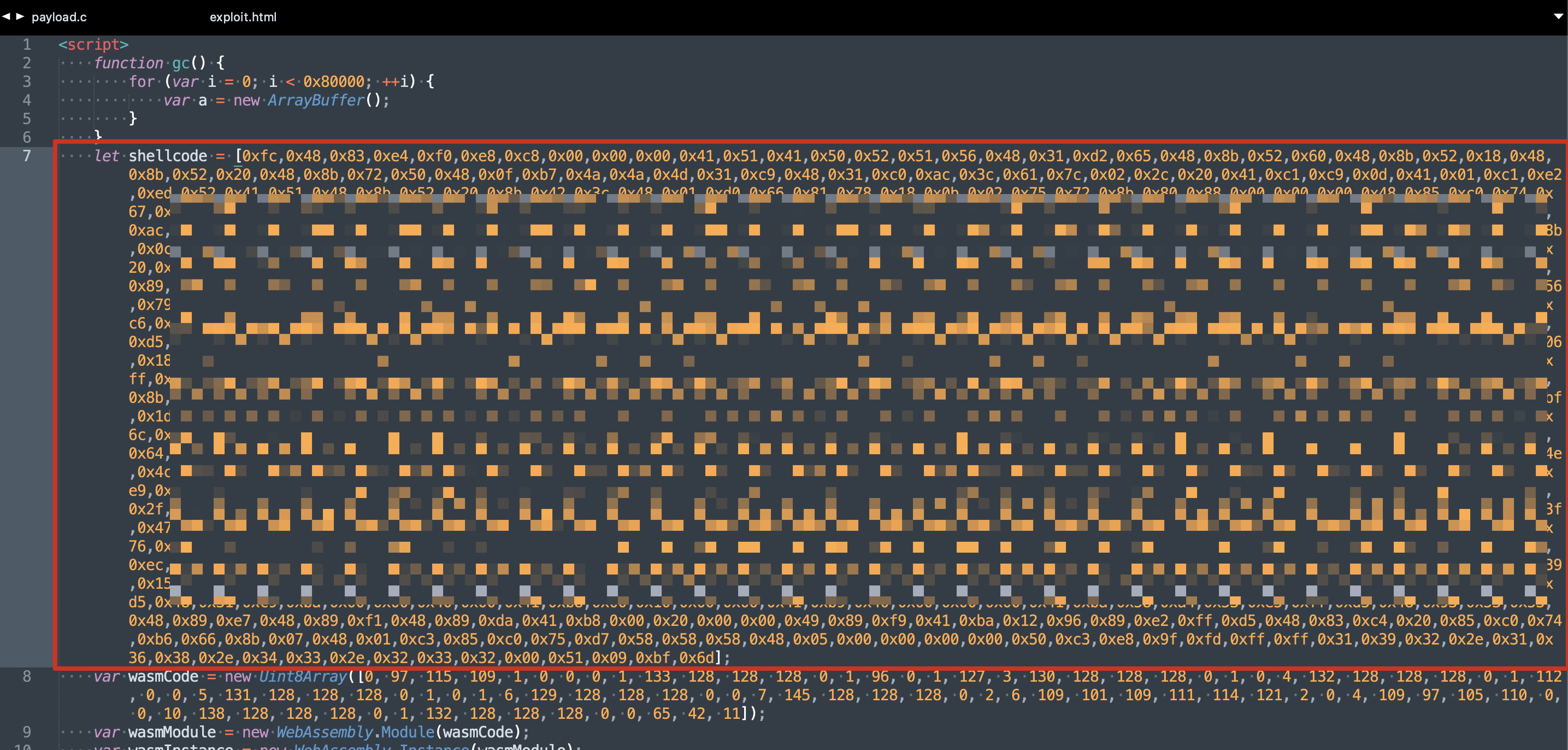Click the wasmCode variable name

tap(162, 676)
